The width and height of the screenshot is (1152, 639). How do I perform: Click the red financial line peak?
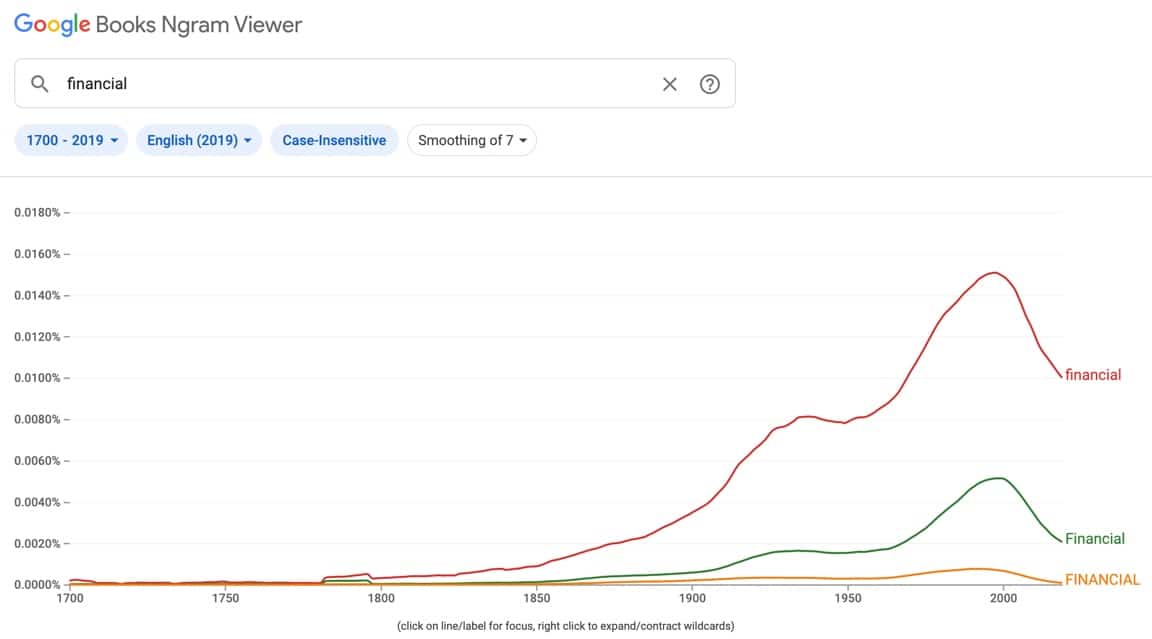995,272
